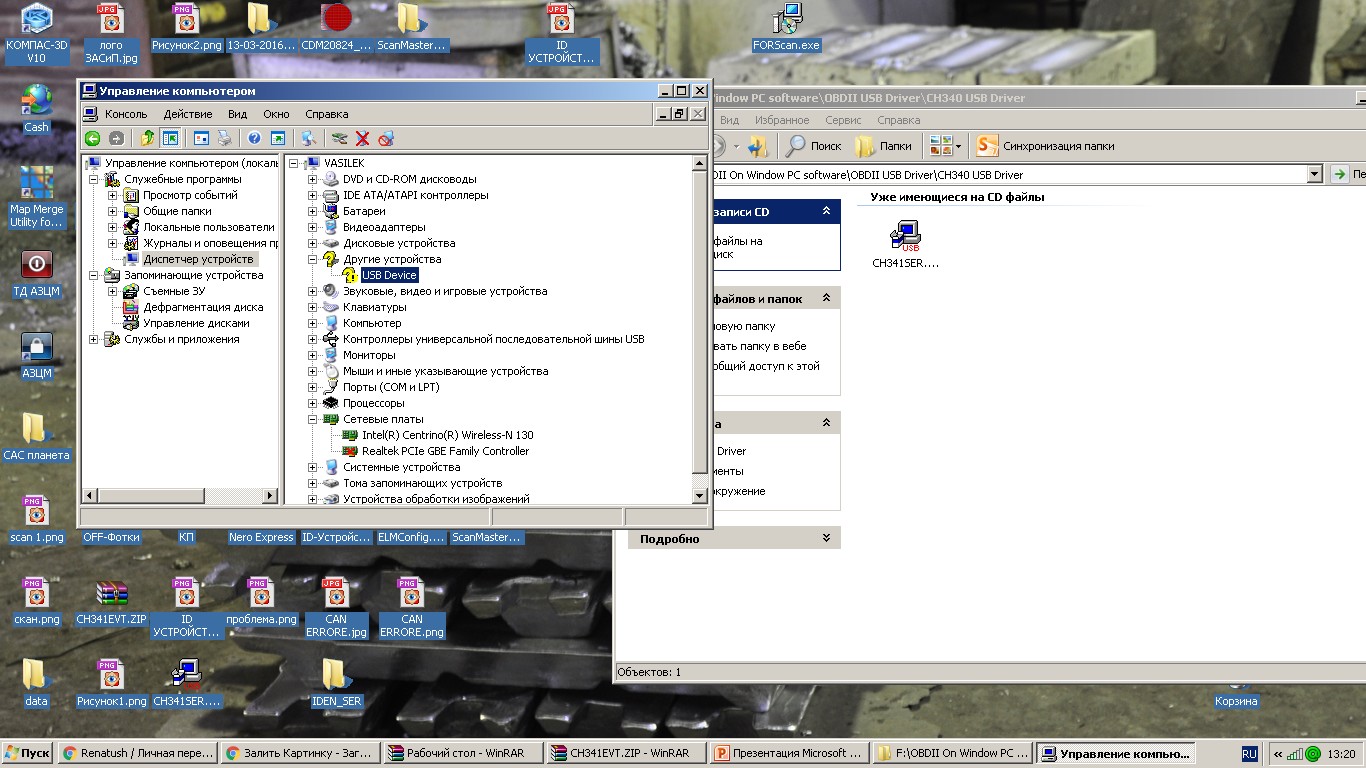Select Realtek PCIe GBE Family Controller
1366x768 pixels.
pos(445,451)
